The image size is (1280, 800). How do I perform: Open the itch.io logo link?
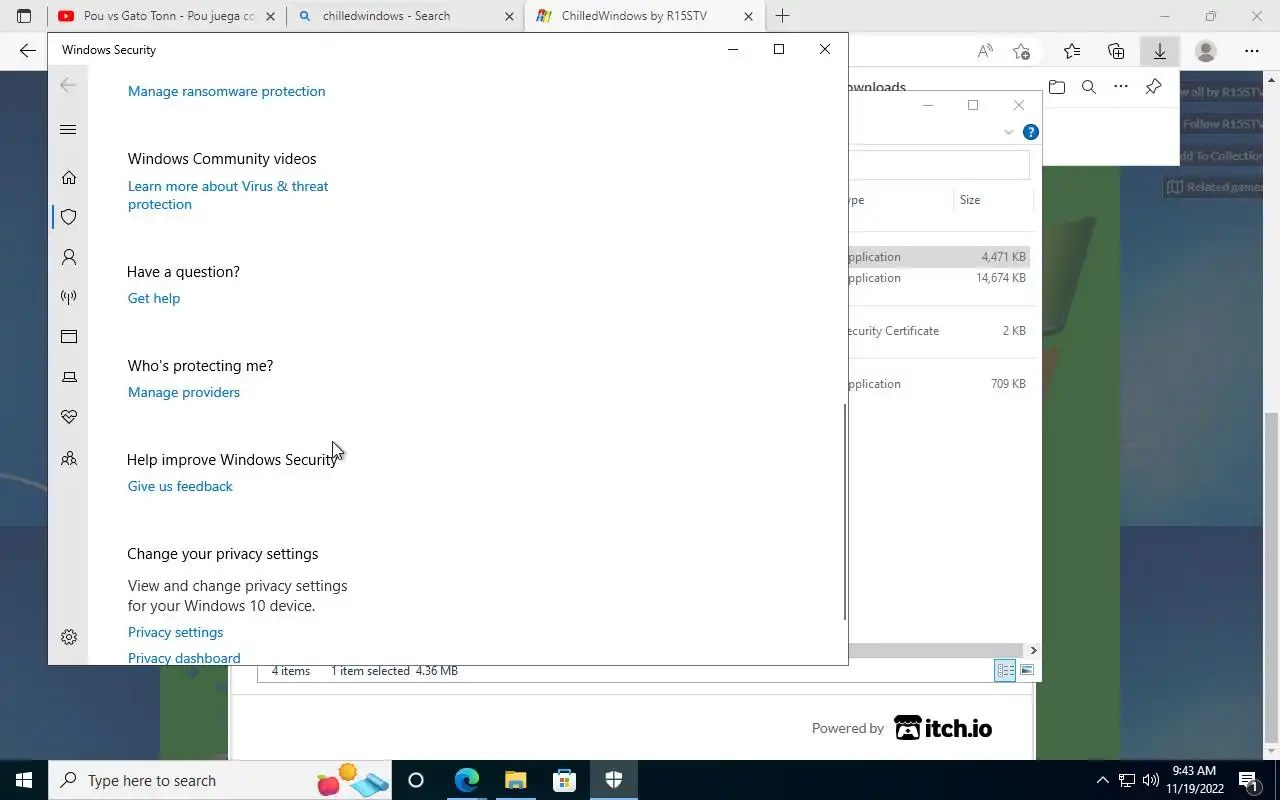(943, 728)
